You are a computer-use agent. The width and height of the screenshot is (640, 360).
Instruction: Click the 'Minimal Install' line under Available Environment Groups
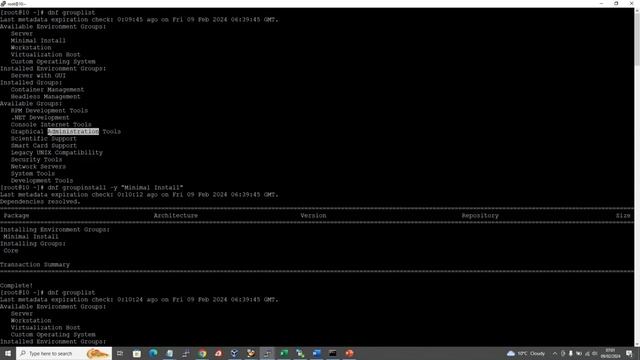coord(38,40)
